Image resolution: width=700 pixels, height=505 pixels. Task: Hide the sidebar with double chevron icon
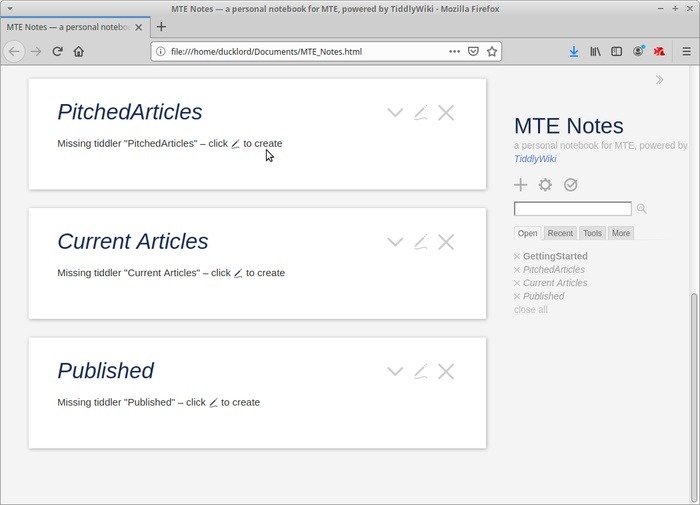(659, 80)
